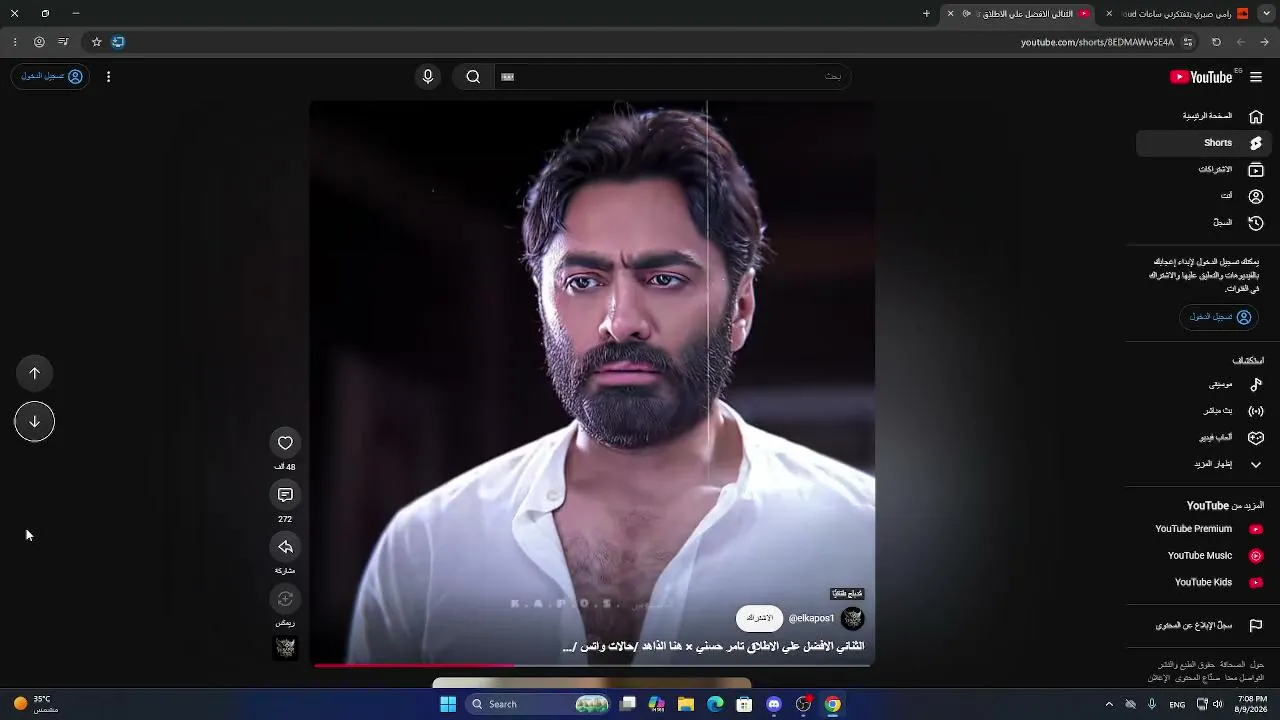The image size is (1280, 720).
Task: Open the Short's sound thumbnail
Action: click(285, 649)
